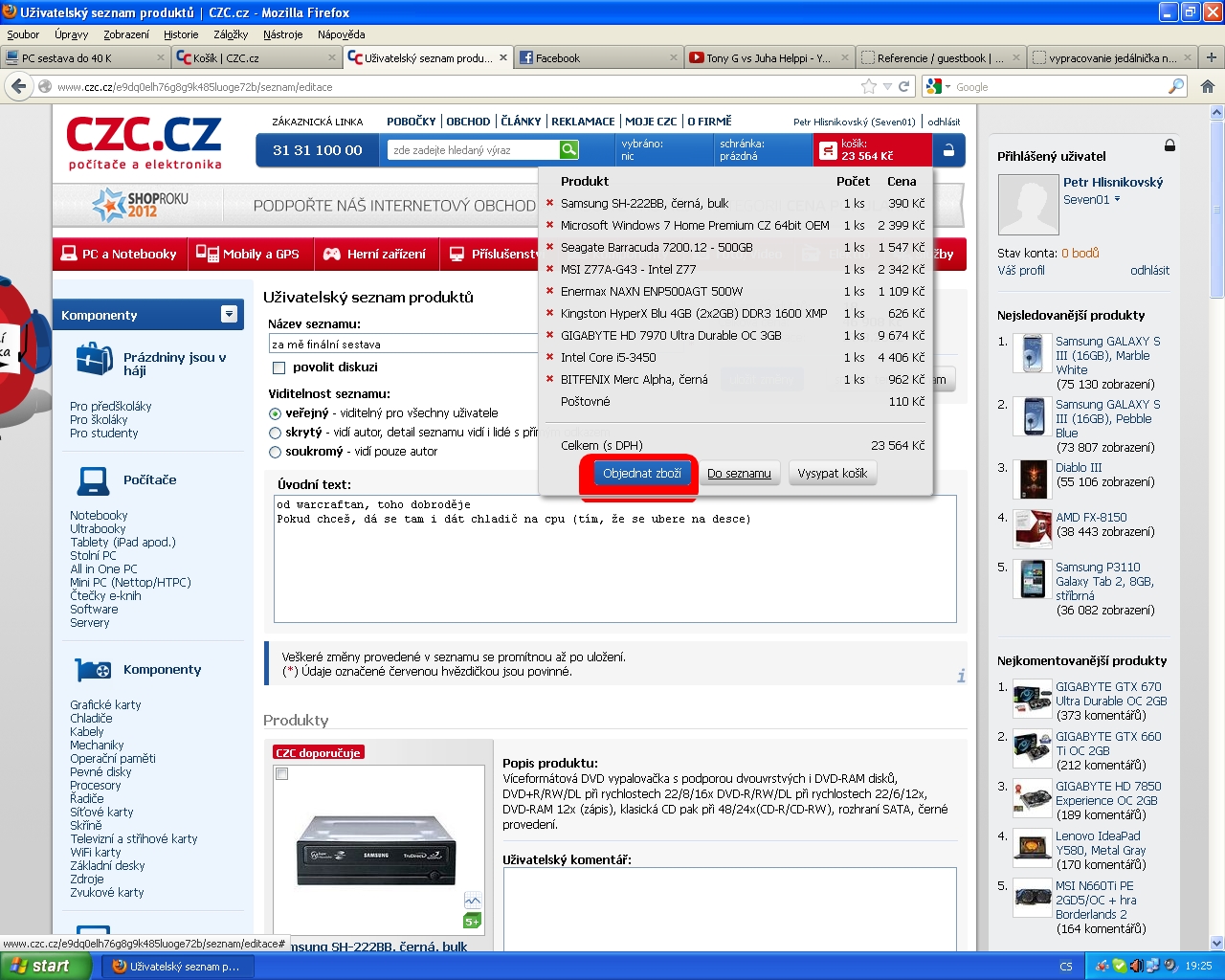Click the Do seznamu button

coord(739,474)
